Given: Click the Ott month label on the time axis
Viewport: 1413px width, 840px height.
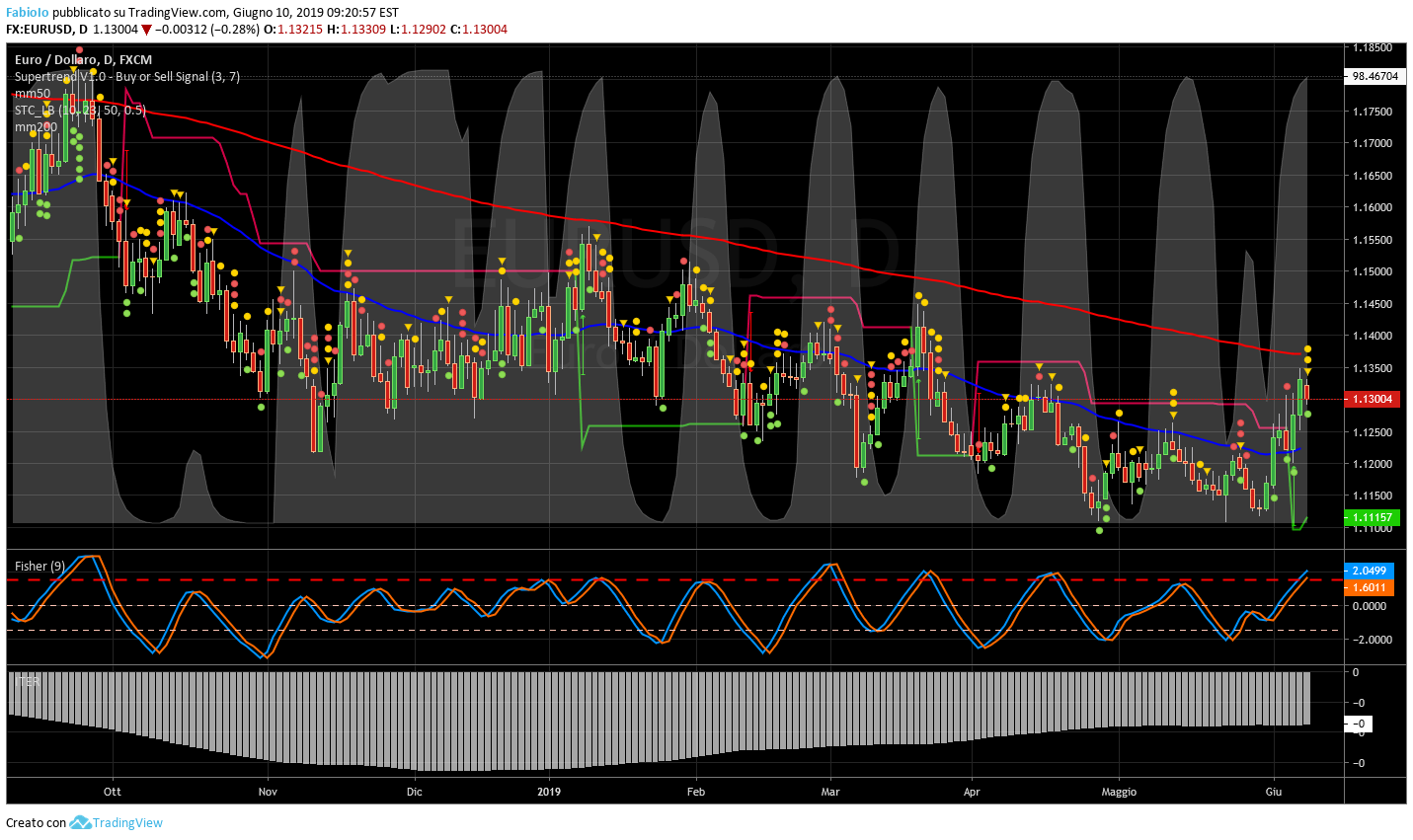Looking at the screenshot, I should [x=113, y=792].
